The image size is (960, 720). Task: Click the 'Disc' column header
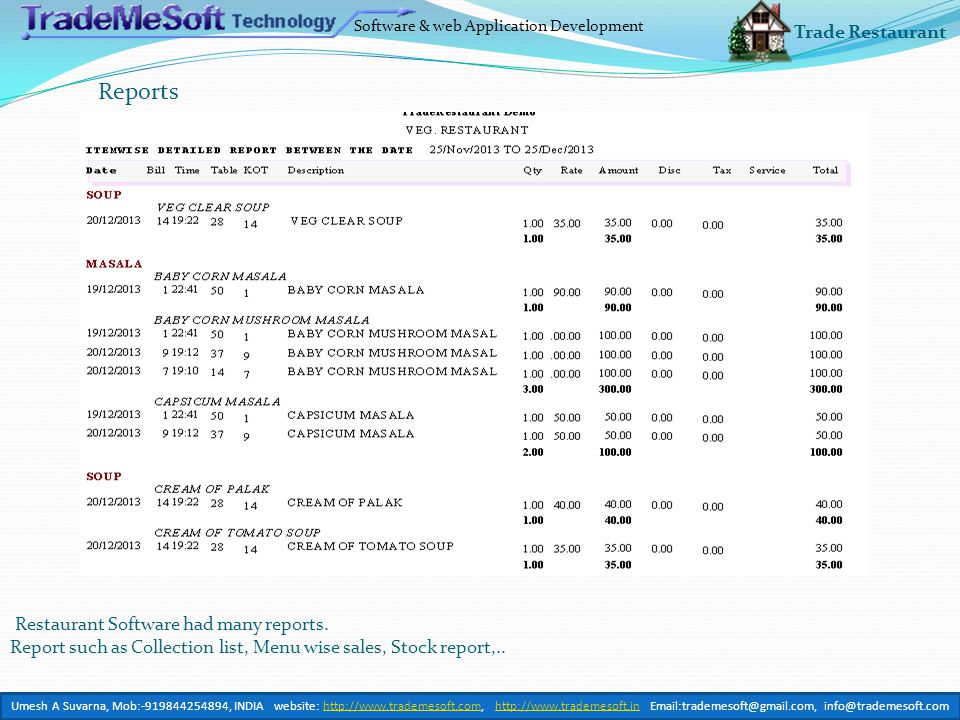[669, 170]
